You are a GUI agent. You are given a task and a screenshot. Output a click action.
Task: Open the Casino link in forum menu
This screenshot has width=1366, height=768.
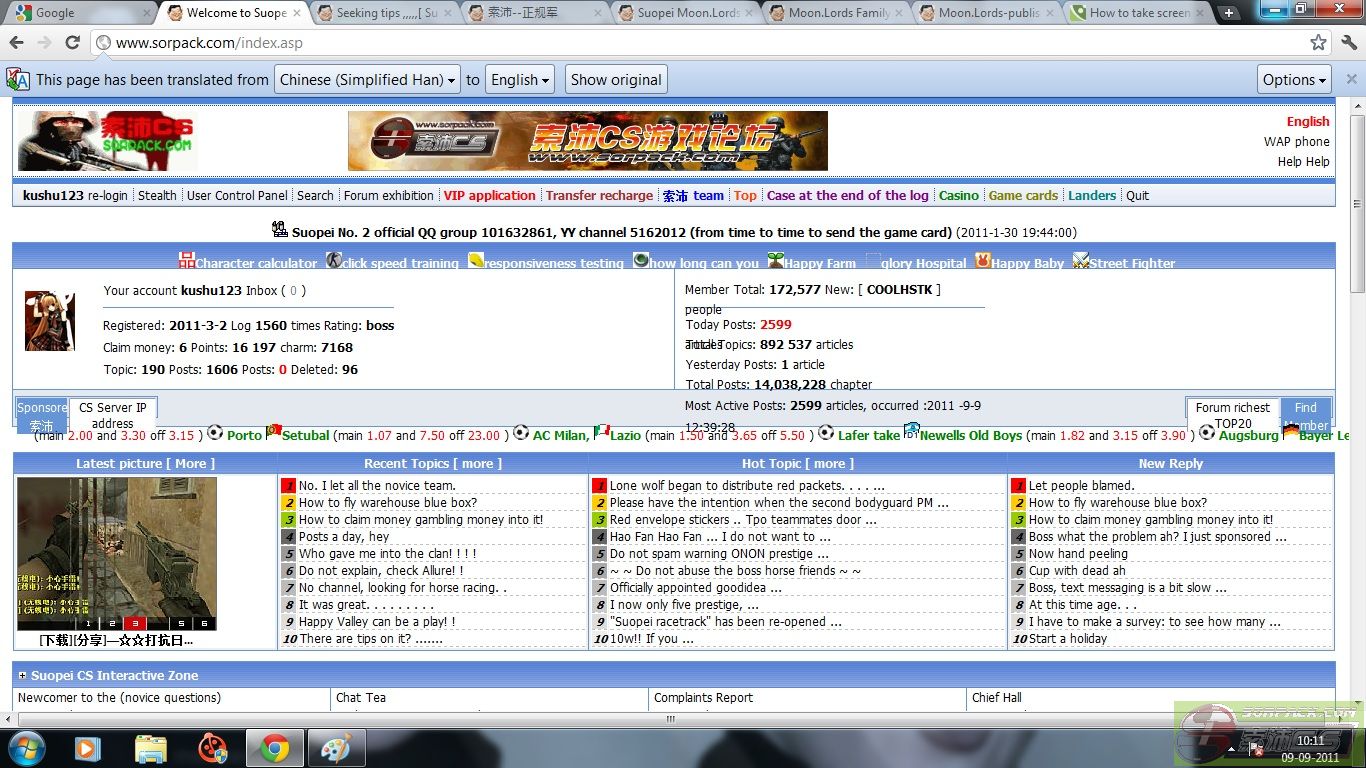(x=958, y=196)
